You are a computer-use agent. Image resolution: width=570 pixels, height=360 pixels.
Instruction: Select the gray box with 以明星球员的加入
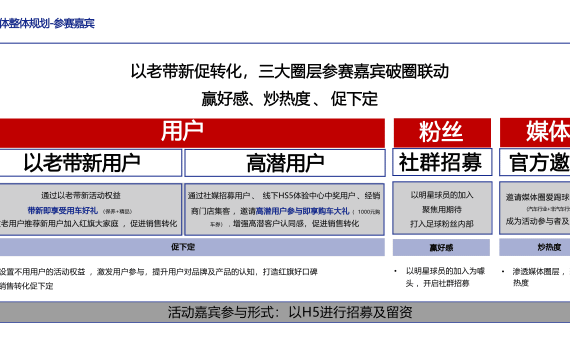tap(442, 208)
